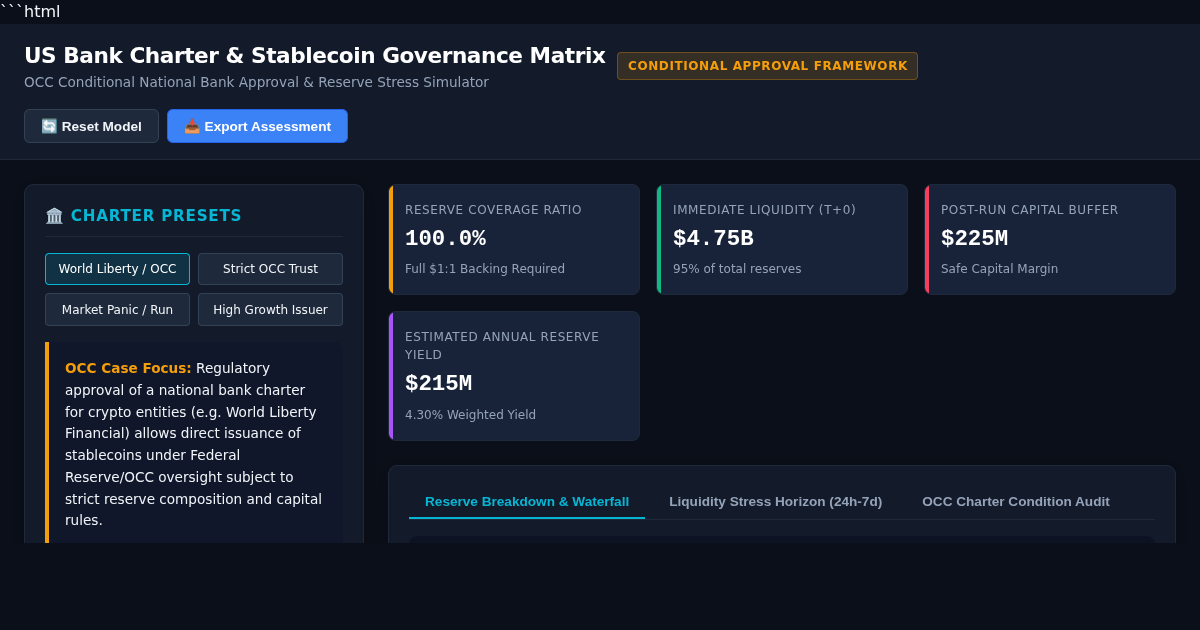Screen dimensions: 1200x630
Task: Click the export icon on Export Assessment
Action: [192, 126]
